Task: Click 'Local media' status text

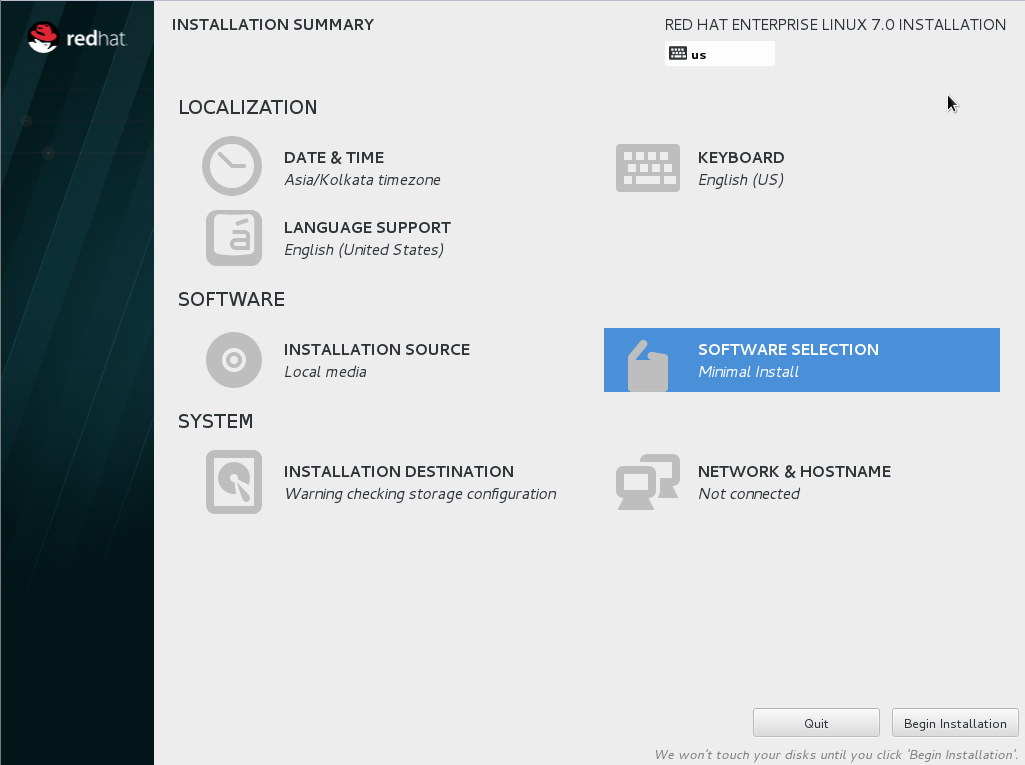Action: point(325,372)
